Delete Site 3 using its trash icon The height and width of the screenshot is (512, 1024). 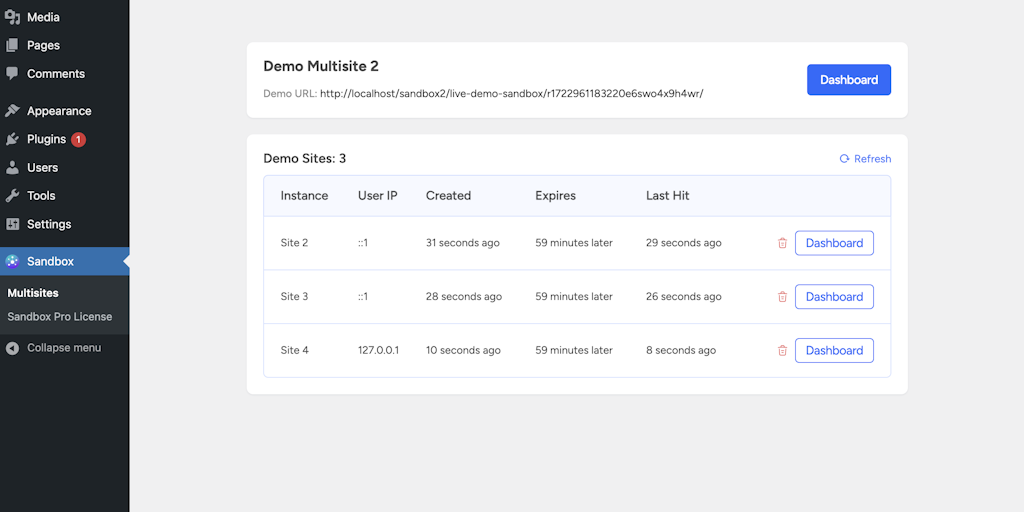(x=782, y=297)
